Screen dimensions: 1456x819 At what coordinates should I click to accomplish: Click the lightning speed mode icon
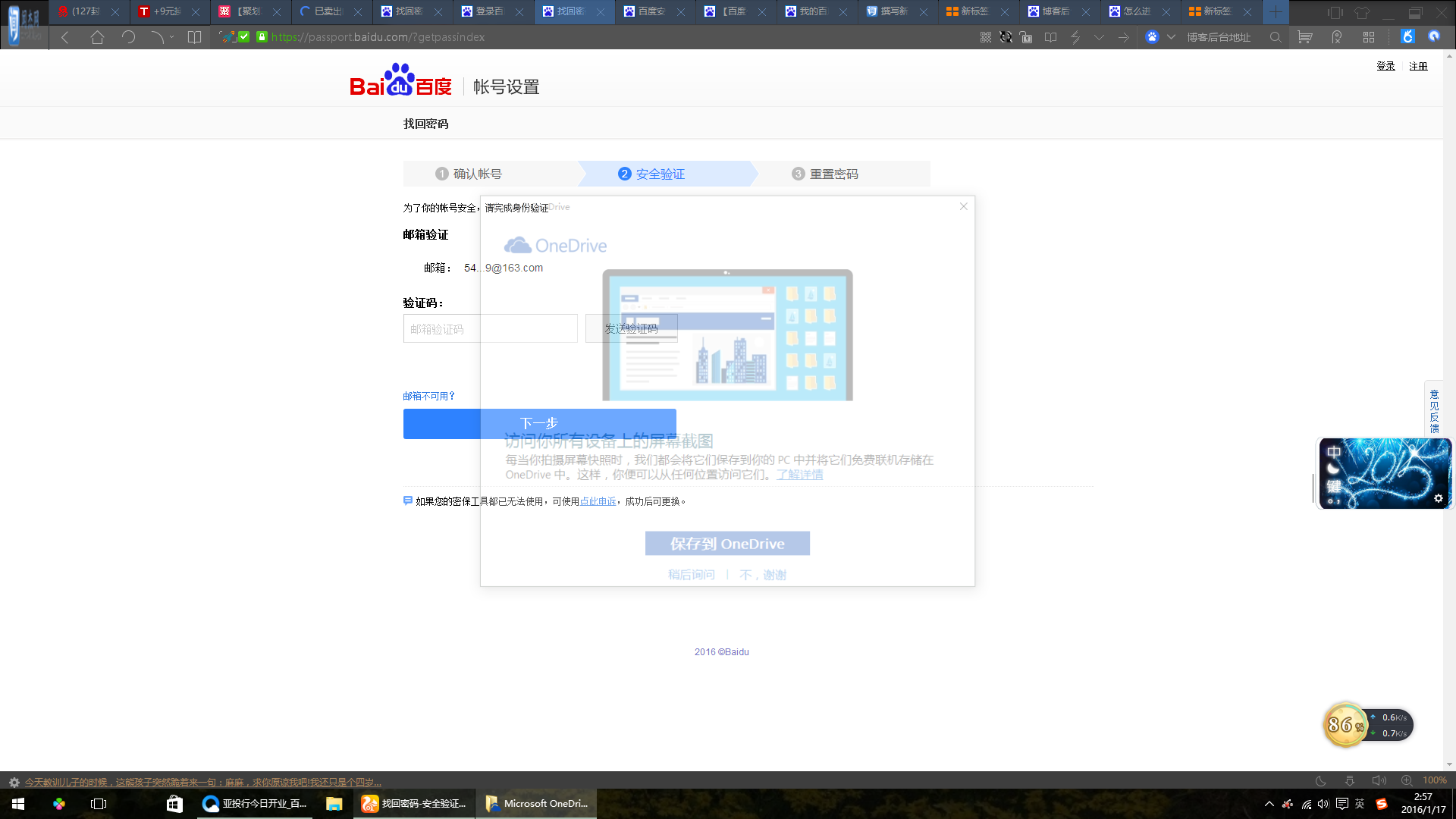(x=1075, y=37)
